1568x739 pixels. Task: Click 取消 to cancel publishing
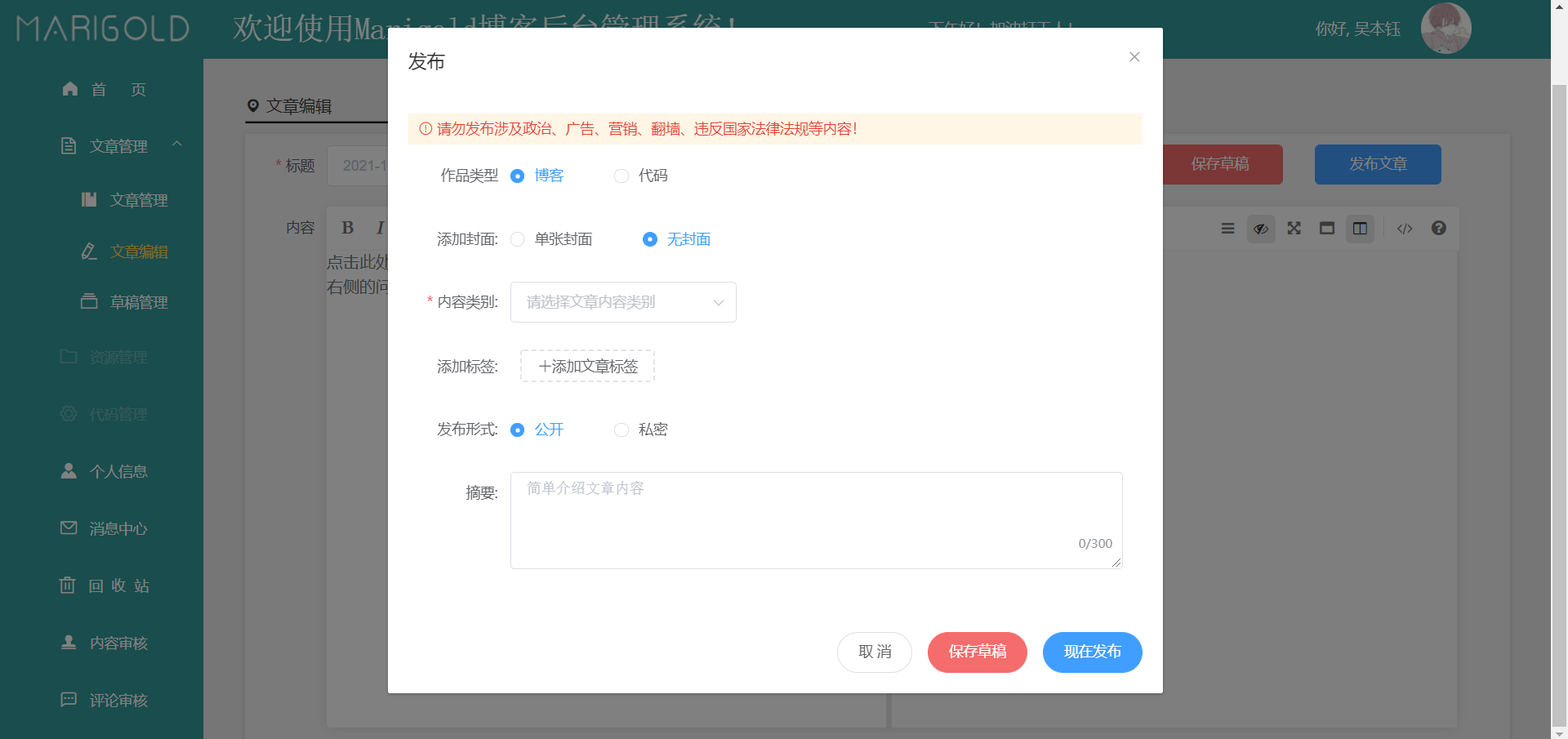(874, 652)
